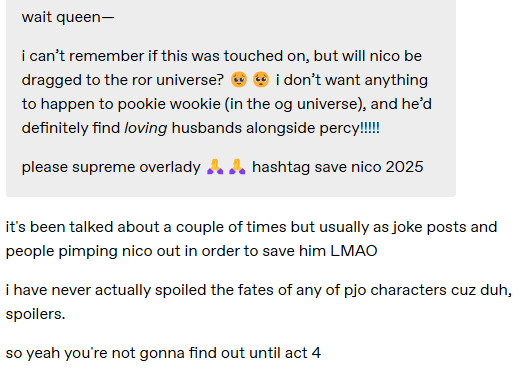
Task: Click the gray ask box background
Action: [x=231, y=97]
